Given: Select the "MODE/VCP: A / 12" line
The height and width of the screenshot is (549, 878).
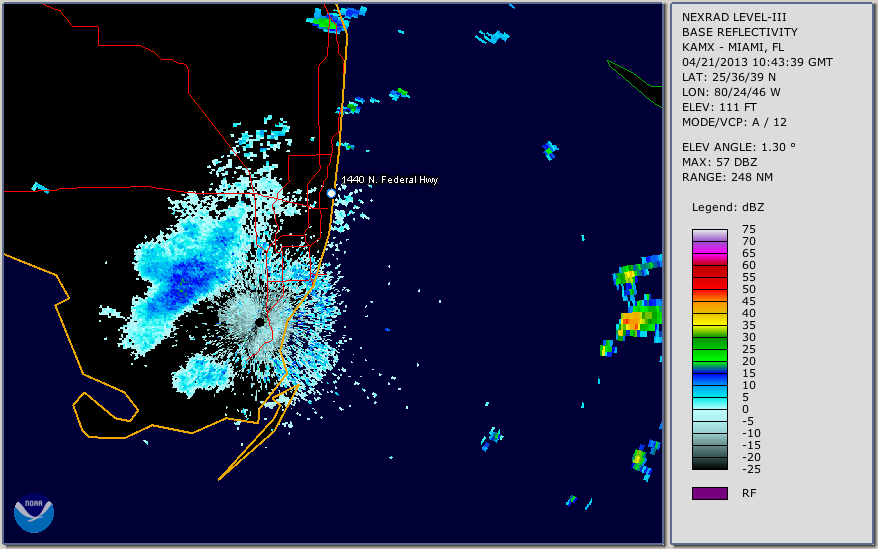Looking at the screenshot, I should (734, 122).
